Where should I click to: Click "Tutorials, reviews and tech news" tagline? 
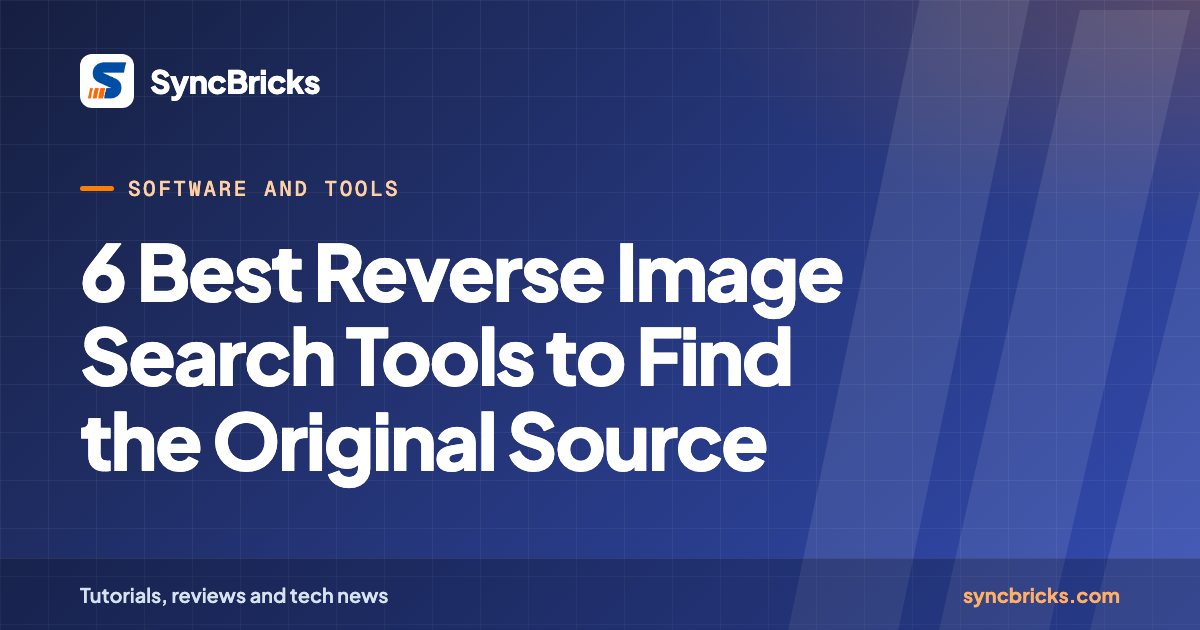pyautogui.click(x=234, y=596)
